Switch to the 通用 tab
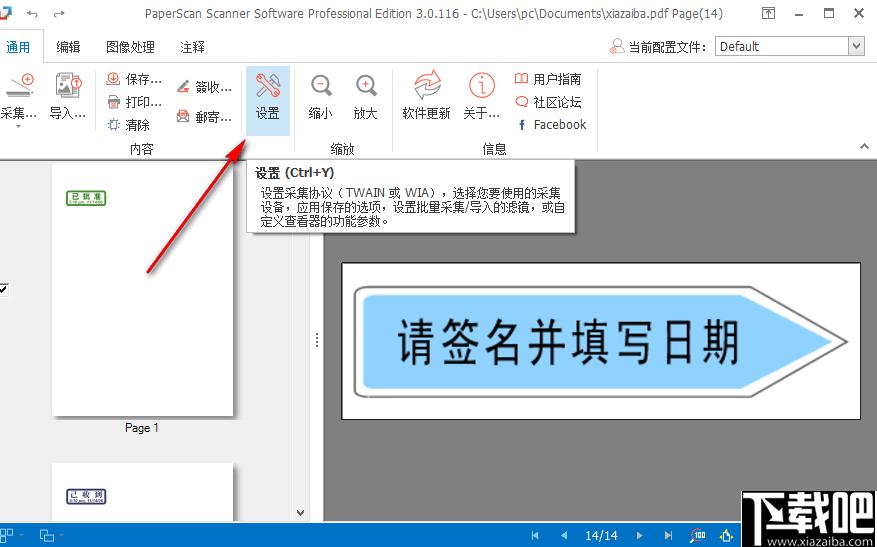Screen dimensions: 877x547 tap(18, 48)
